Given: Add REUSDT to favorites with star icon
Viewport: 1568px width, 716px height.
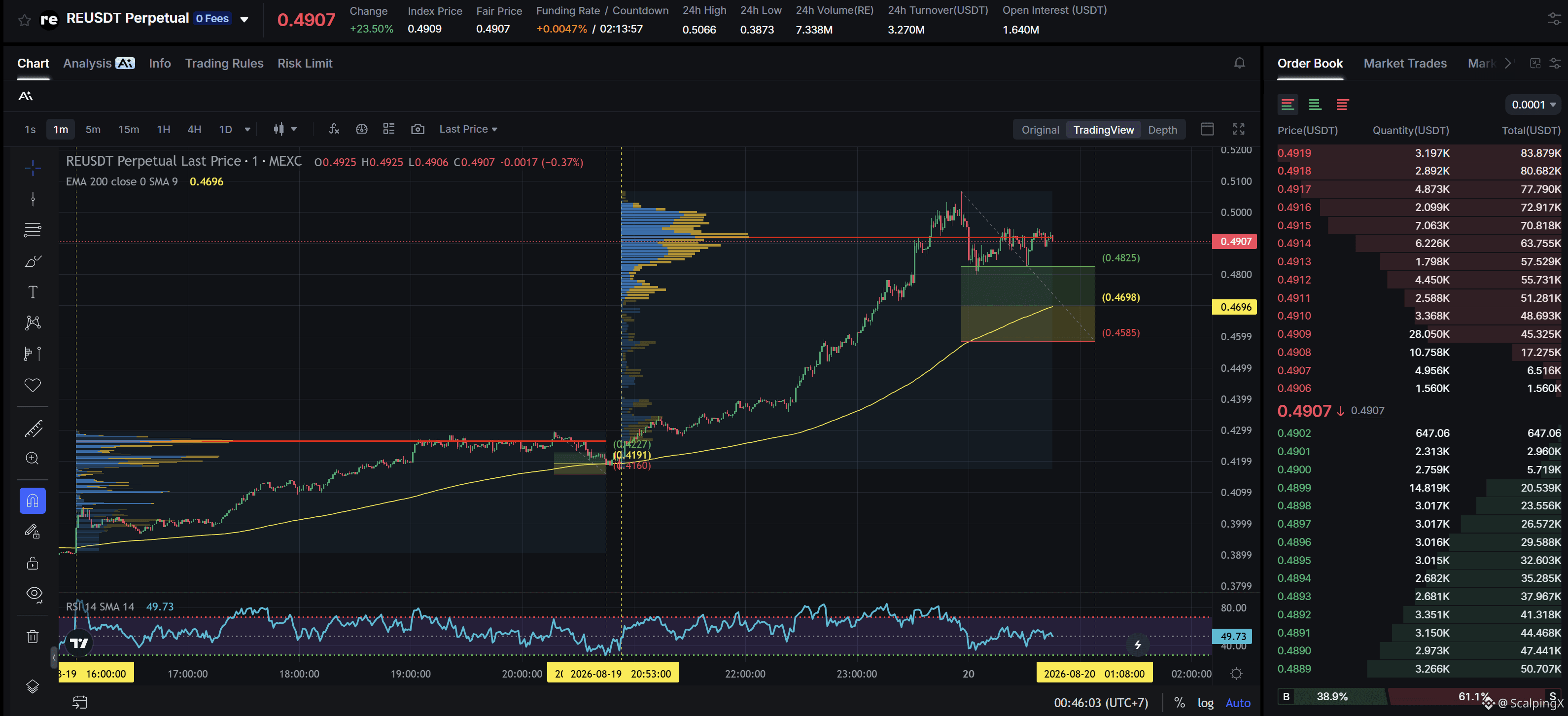Looking at the screenshot, I should pyautogui.click(x=24, y=20).
